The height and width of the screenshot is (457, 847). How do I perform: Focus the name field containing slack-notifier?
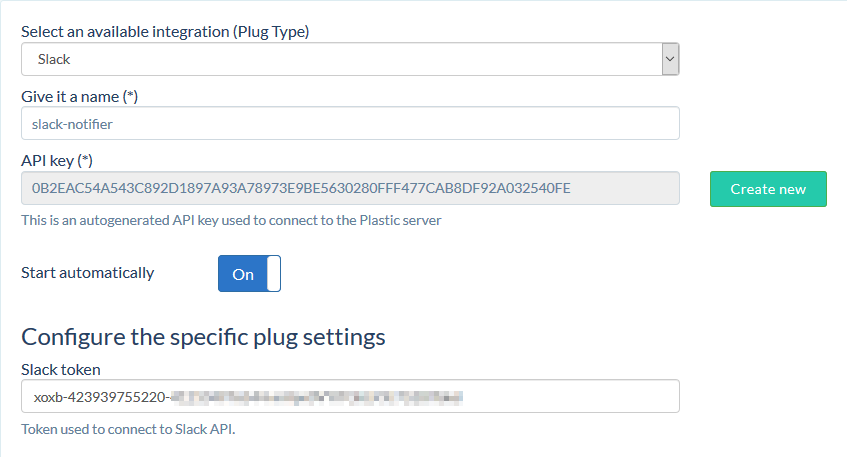(350, 124)
